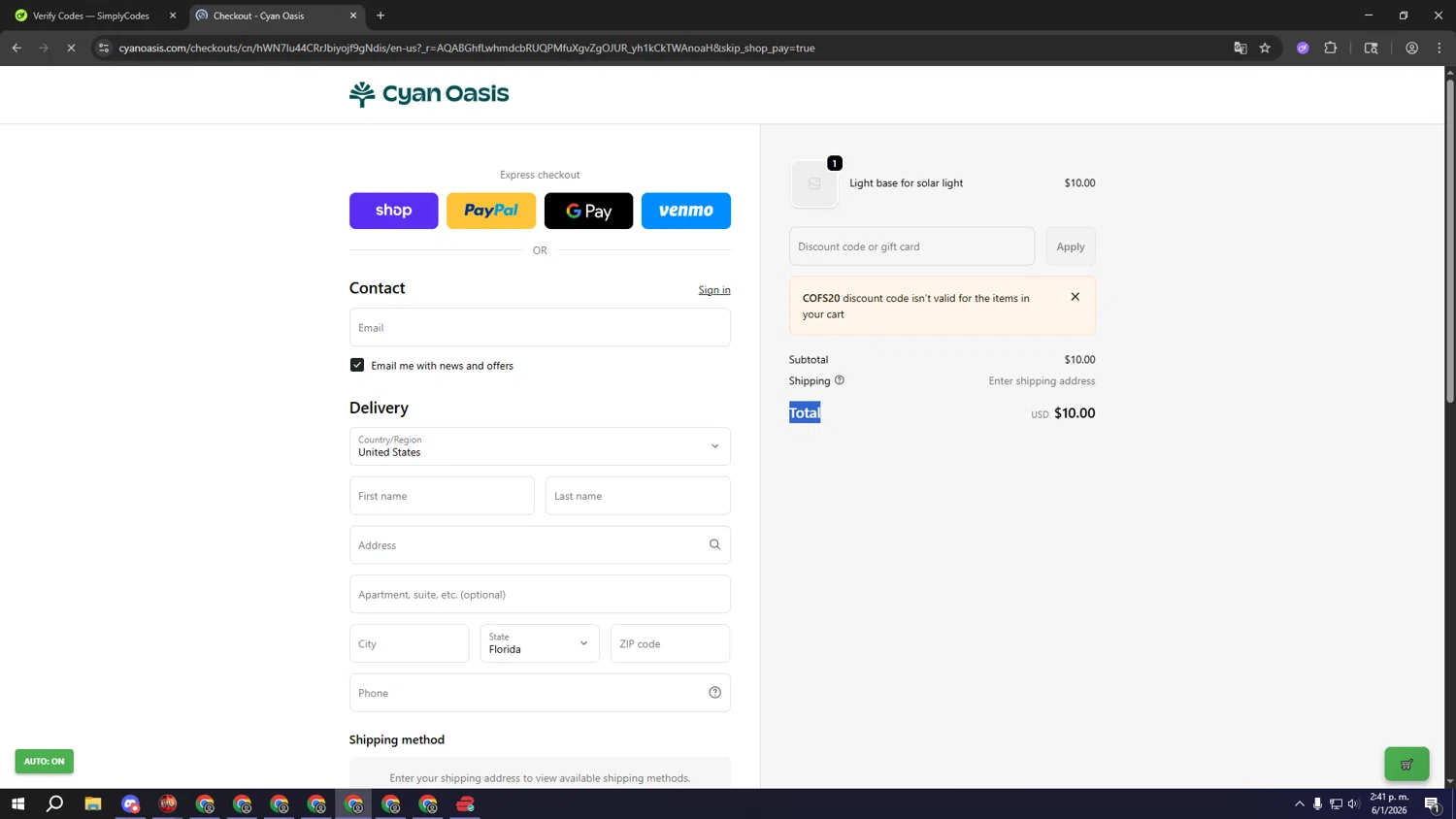The height and width of the screenshot is (819, 1456).
Task: Open the volume tray icon
Action: [x=1353, y=803]
